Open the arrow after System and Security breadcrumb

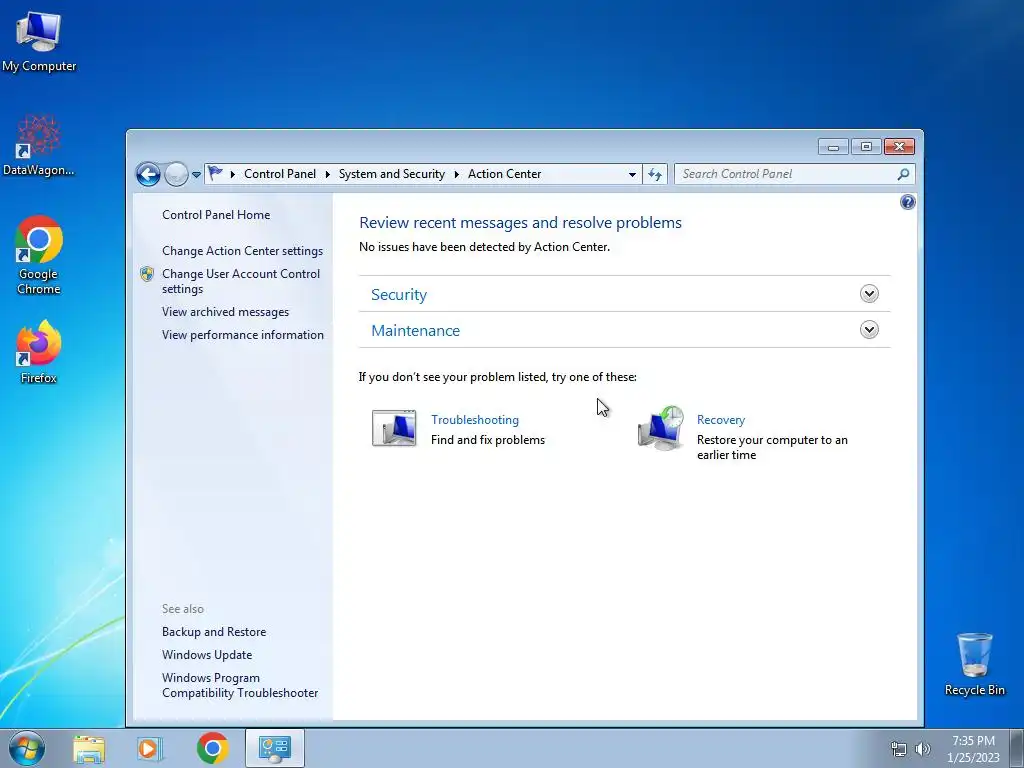point(456,174)
